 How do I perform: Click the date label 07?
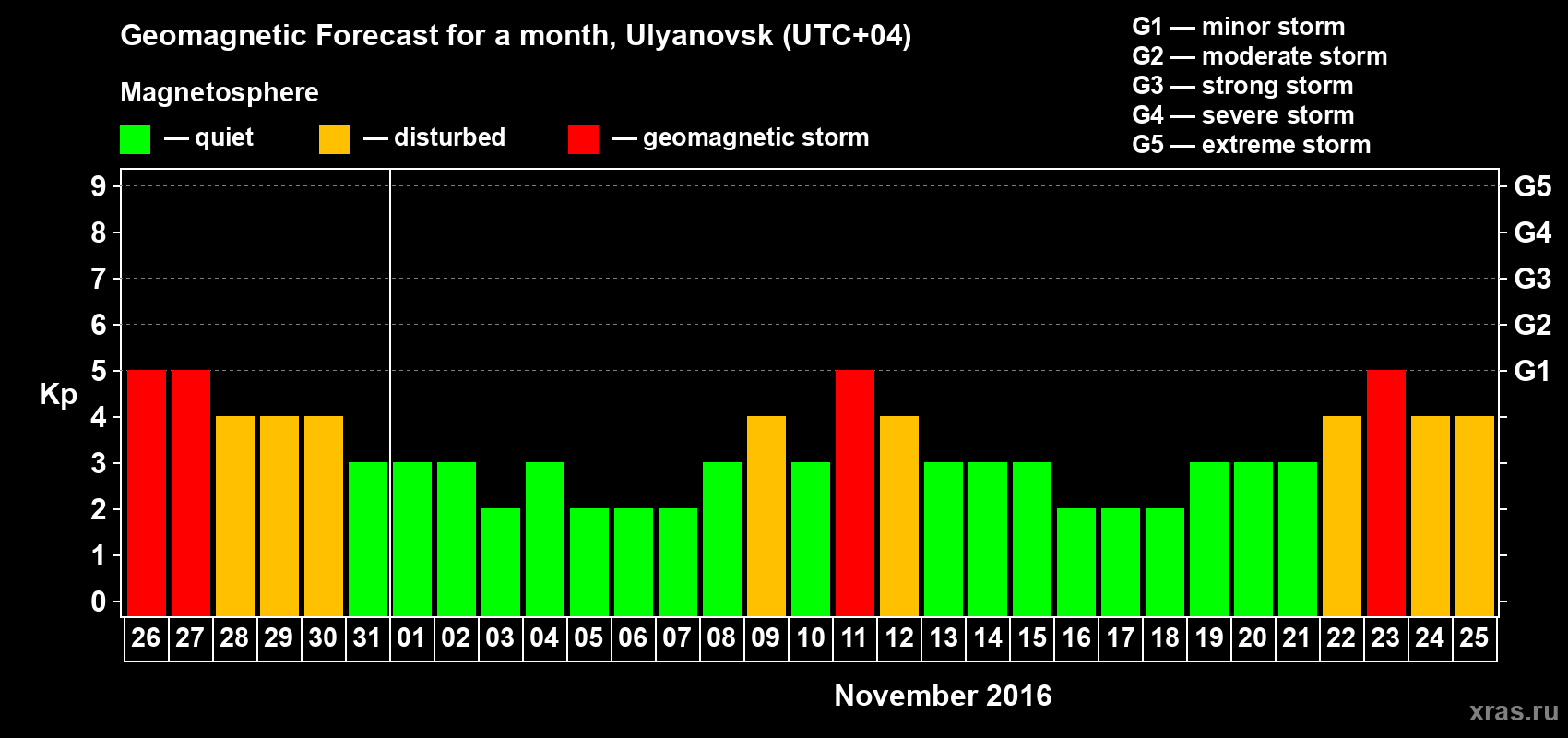coord(677,638)
